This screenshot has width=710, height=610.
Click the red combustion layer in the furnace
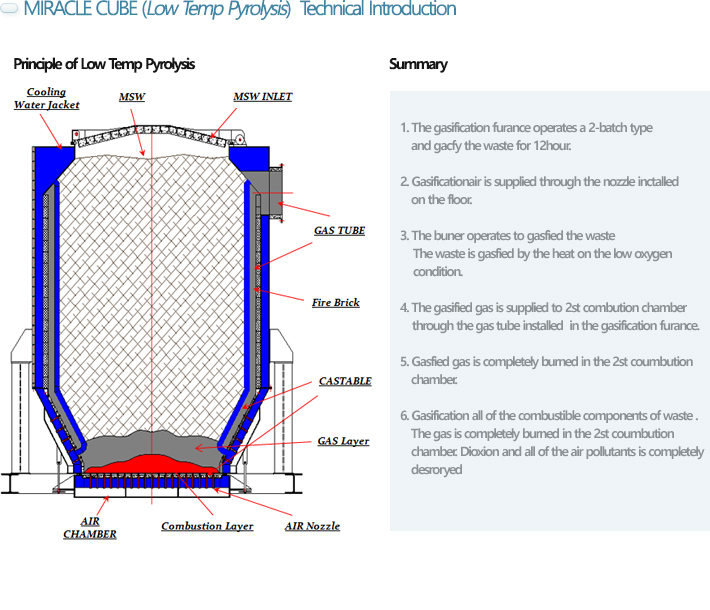click(152, 464)
